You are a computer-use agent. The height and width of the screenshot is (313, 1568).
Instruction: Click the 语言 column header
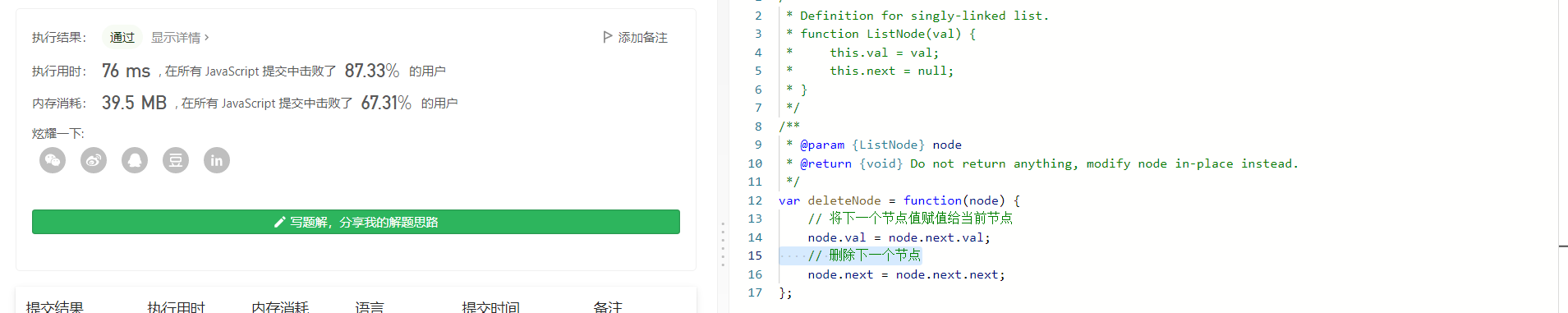[x=370, y=307]
